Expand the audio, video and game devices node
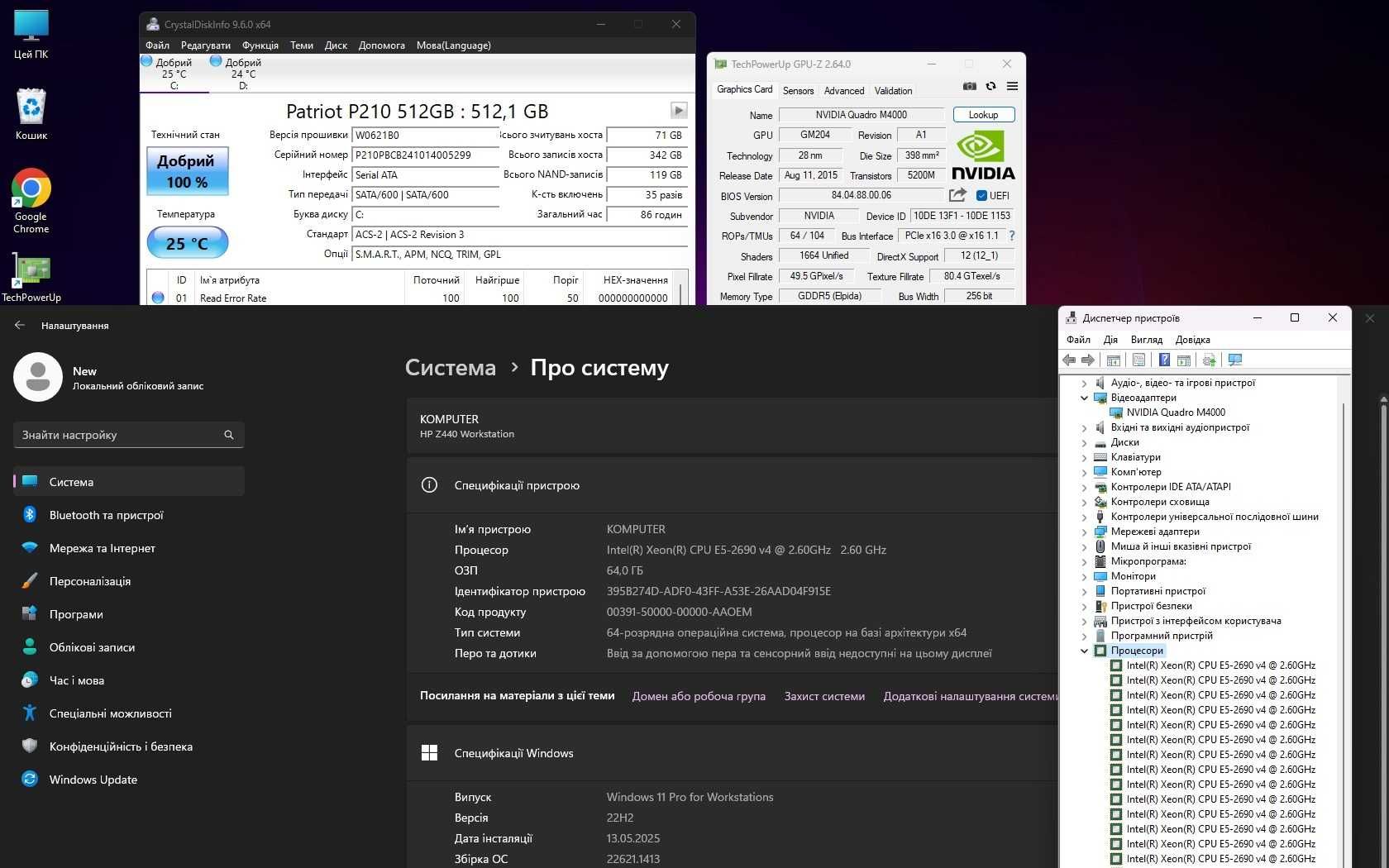Viewport: 1389px width, 868px height. (1084, 383)
